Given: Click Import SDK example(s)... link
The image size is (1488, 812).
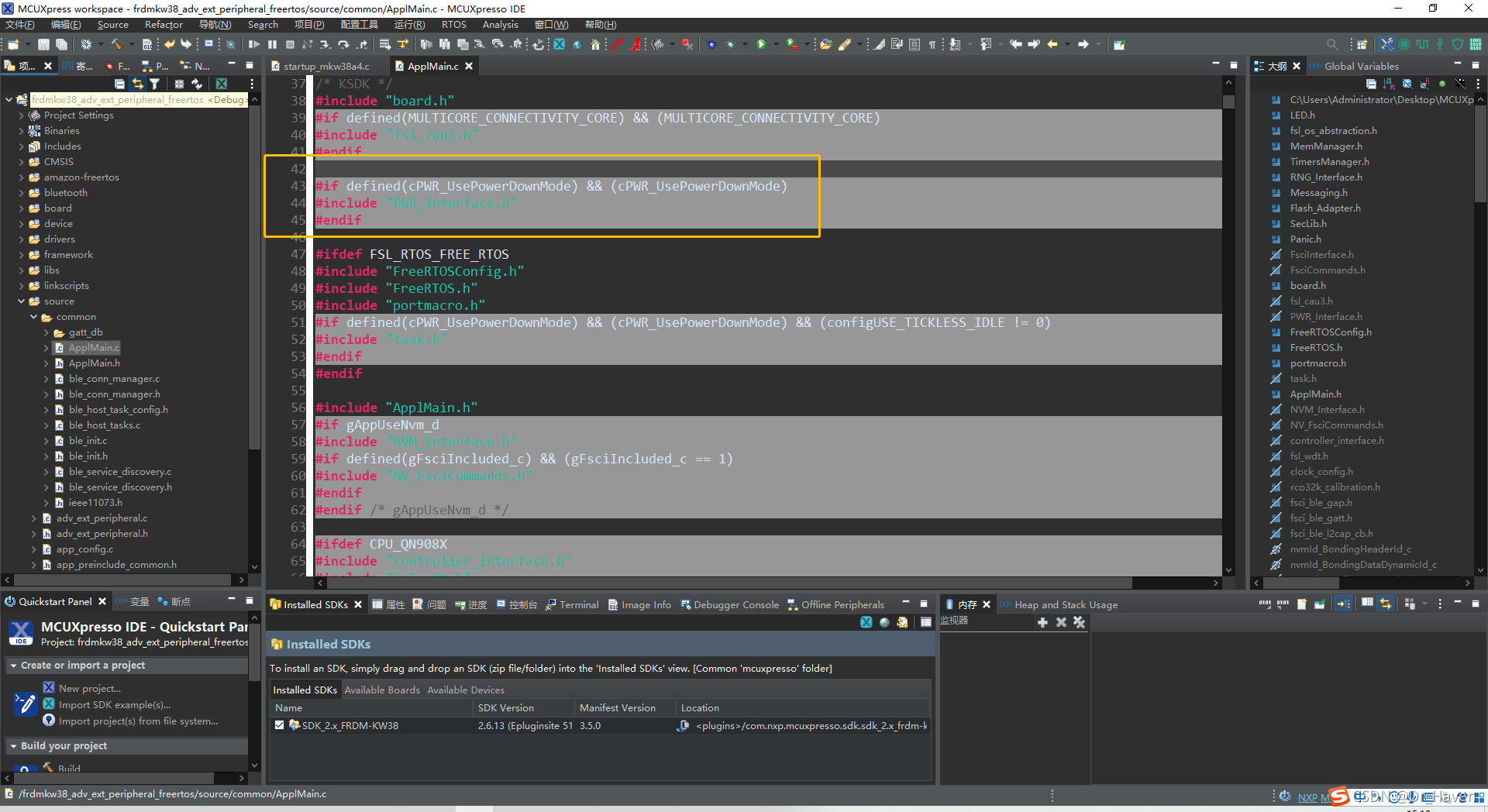Looking at the screenshot, I should point(115,705).
